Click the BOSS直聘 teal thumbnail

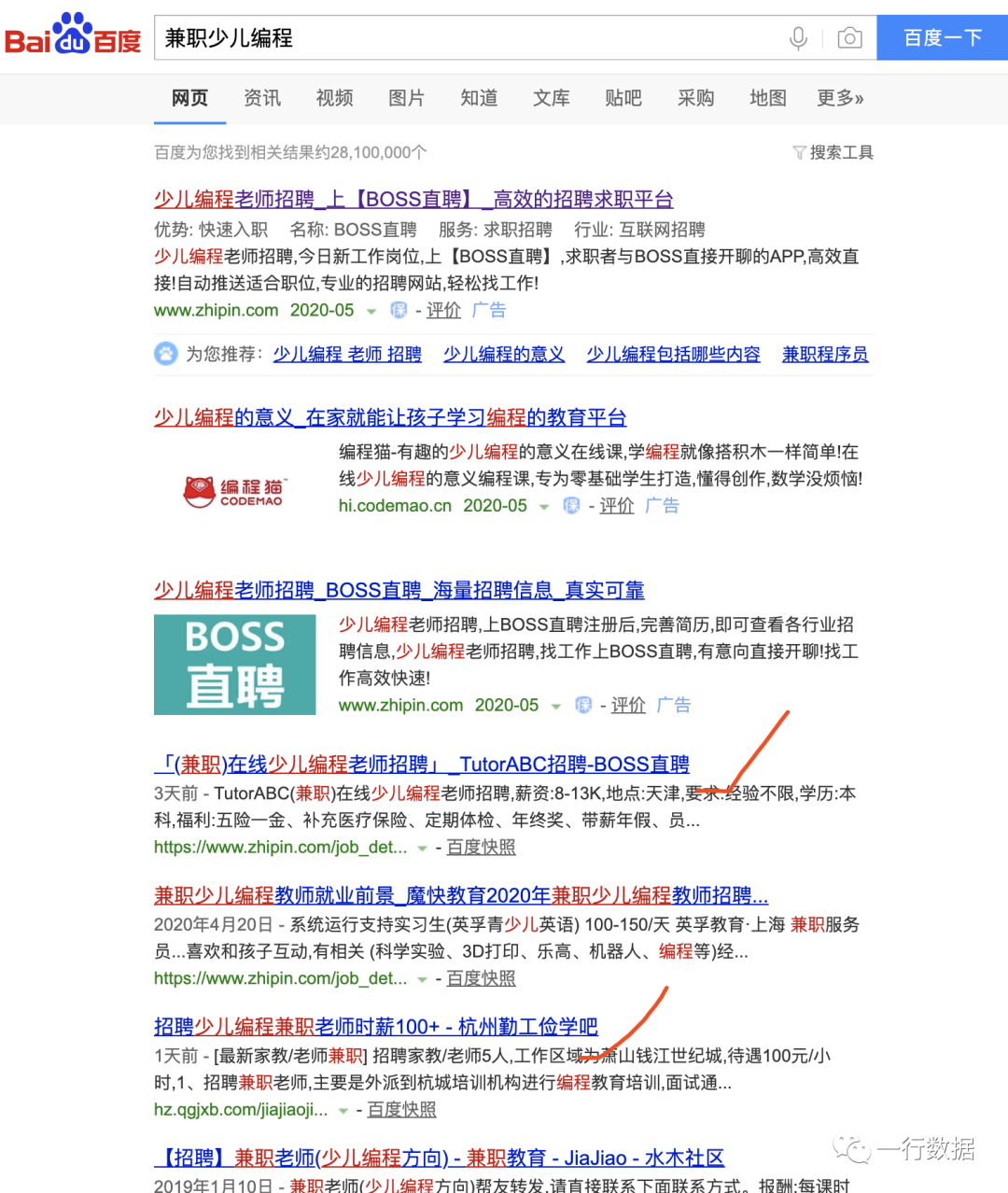235,665
